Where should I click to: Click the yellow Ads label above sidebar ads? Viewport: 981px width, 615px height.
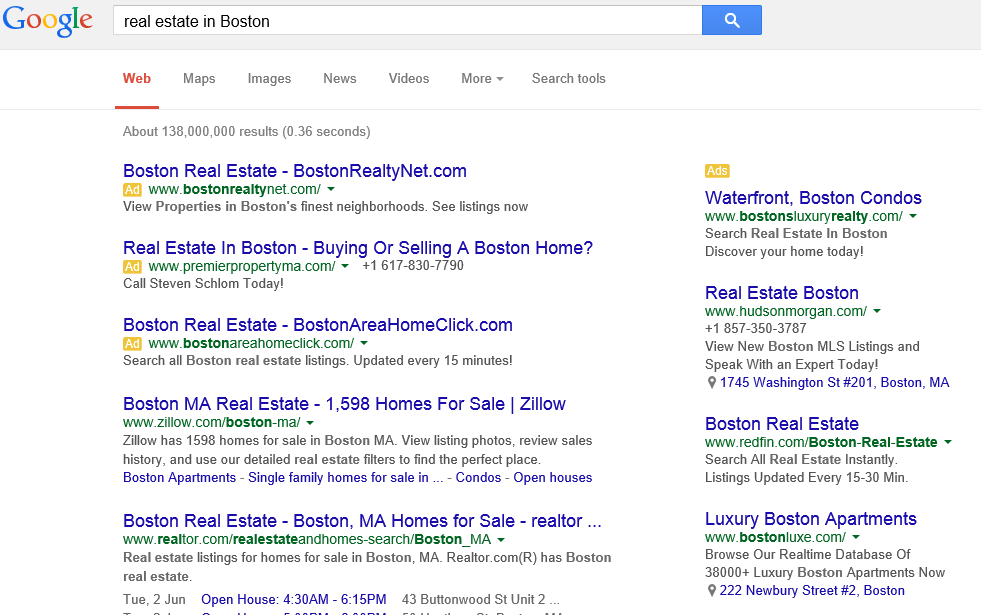(x=717, y=171)
